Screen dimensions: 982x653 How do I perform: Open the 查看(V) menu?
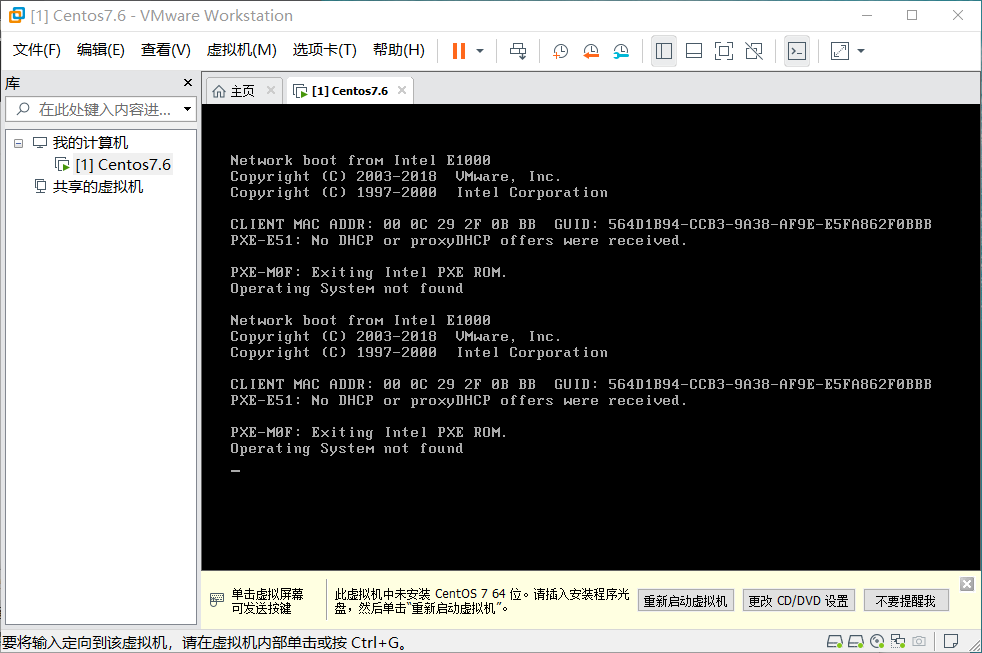[165, 50]
